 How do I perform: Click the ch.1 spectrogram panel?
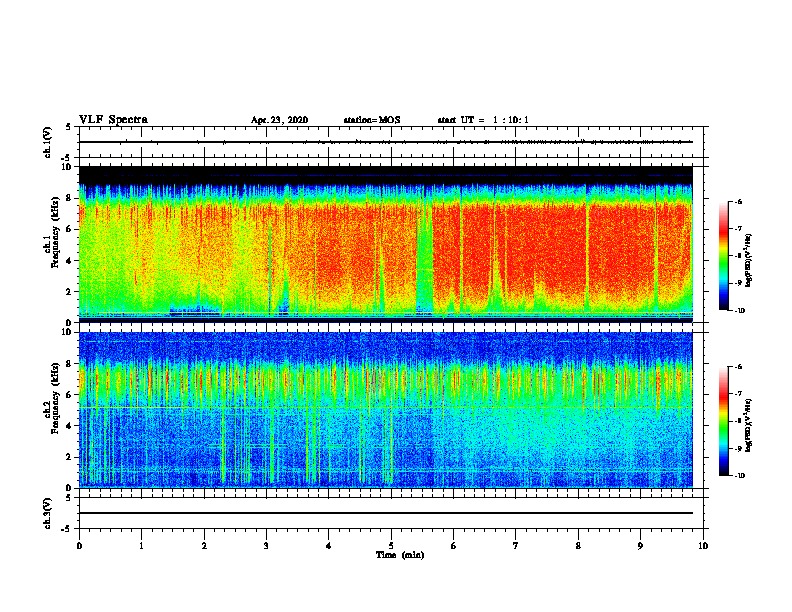(x=386, y=244)
